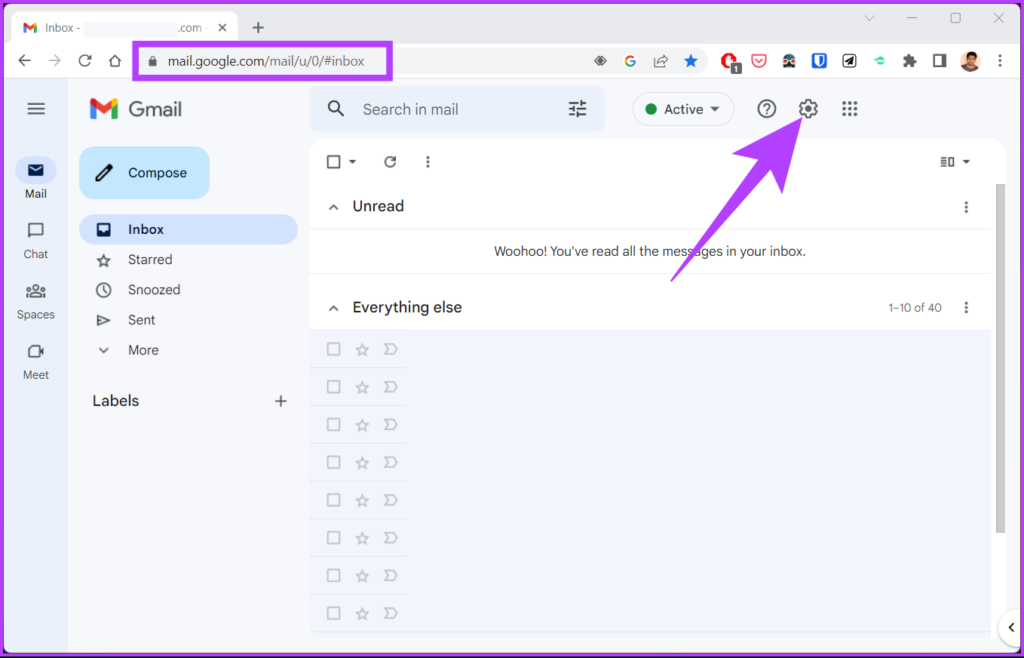
Task: Share this page icon in address bar
Action: click(x=660, y=61)
